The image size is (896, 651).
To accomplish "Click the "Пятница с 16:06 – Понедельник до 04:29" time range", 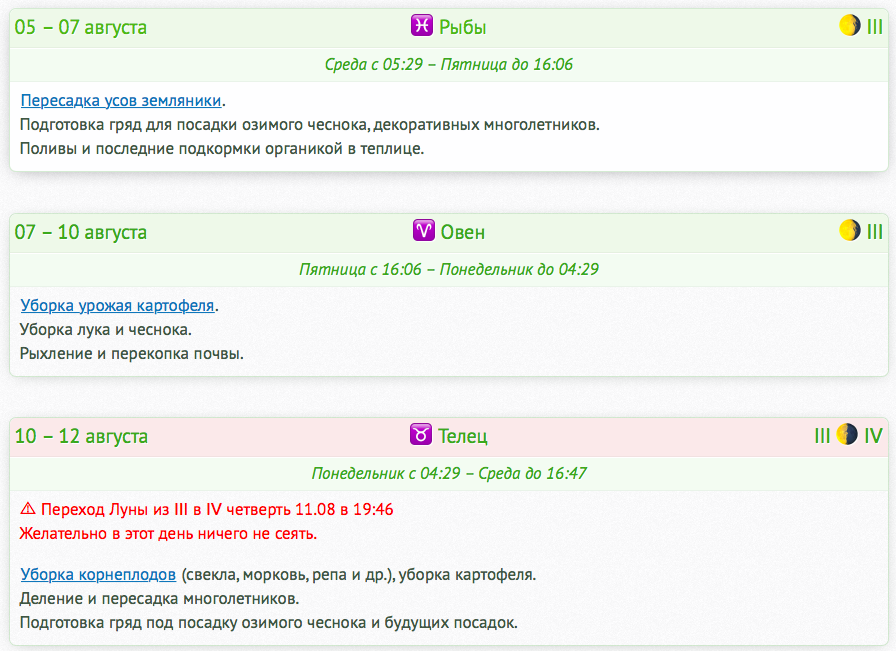I will click(x=448, y=270).
